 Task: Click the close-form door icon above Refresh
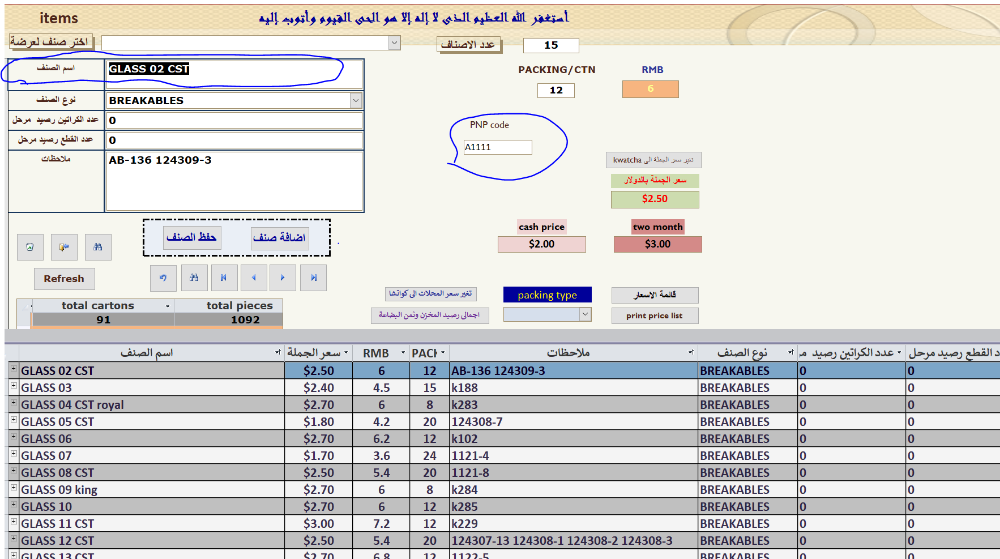(x=64, y=246)
